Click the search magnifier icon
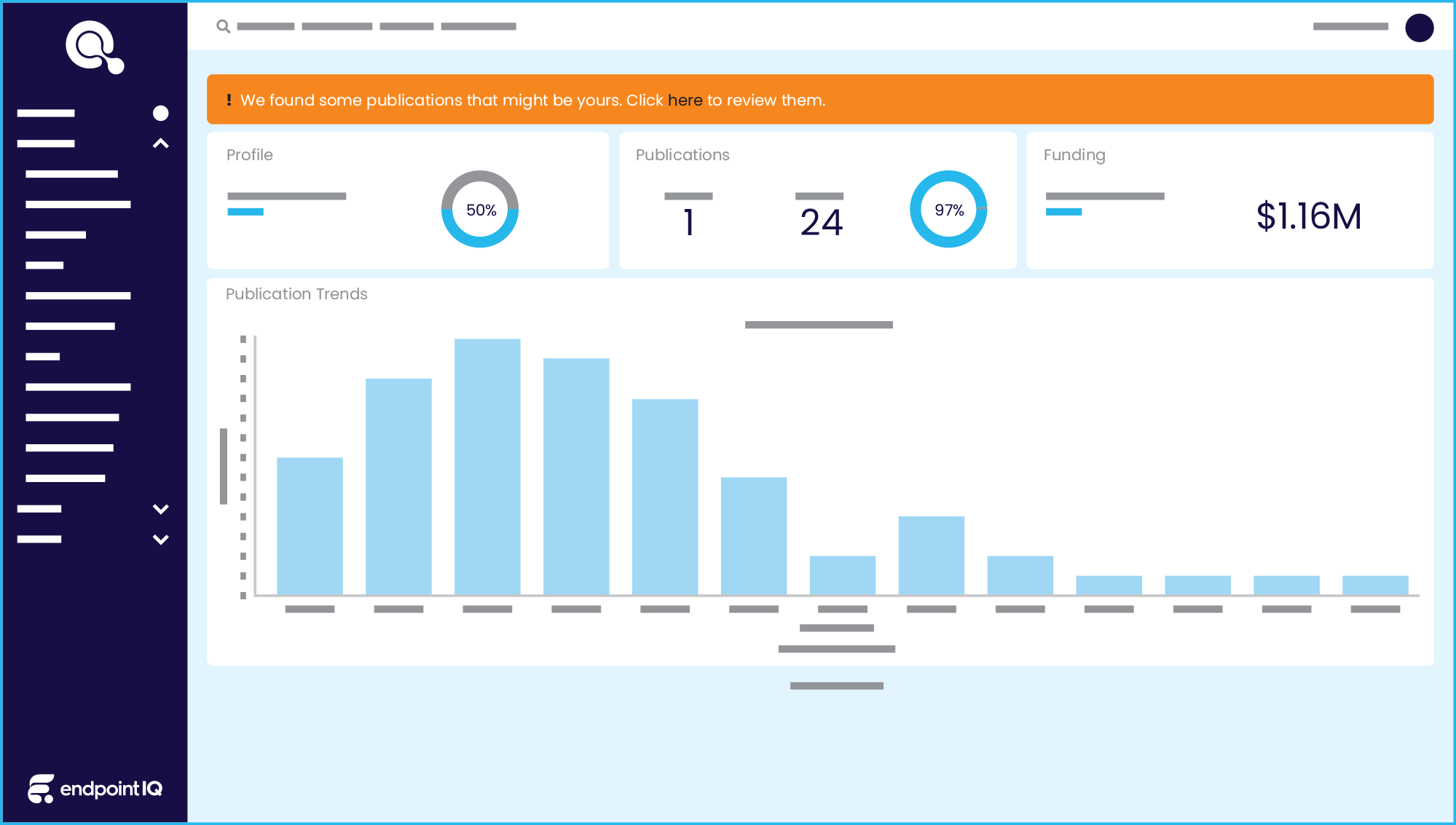The image size is (1456, 825). tap(223, 27)
